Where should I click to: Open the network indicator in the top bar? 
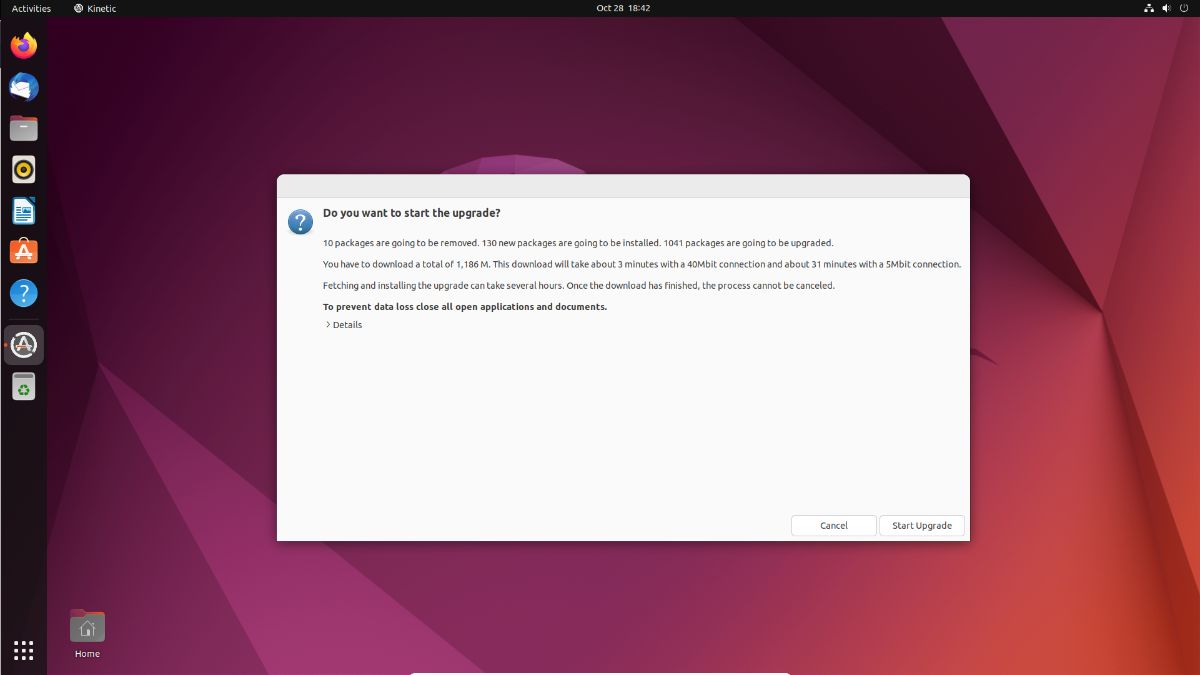tap(1148, 8)
